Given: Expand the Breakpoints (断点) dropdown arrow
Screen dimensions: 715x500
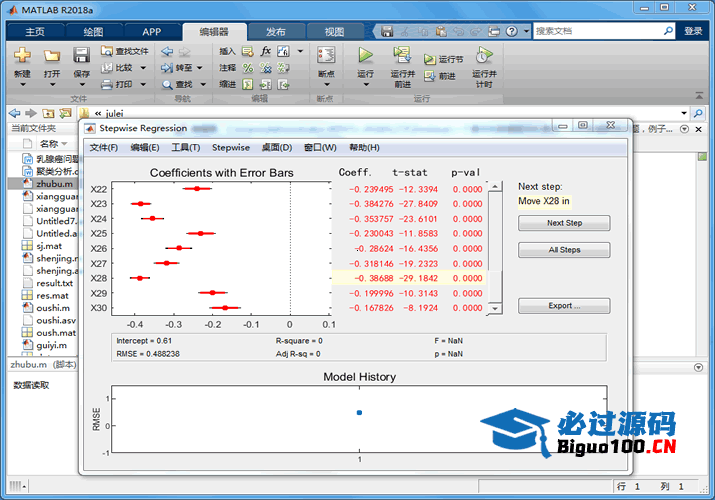Looking at the screenshot, I should pyautogui.click(x=326, y=85).
